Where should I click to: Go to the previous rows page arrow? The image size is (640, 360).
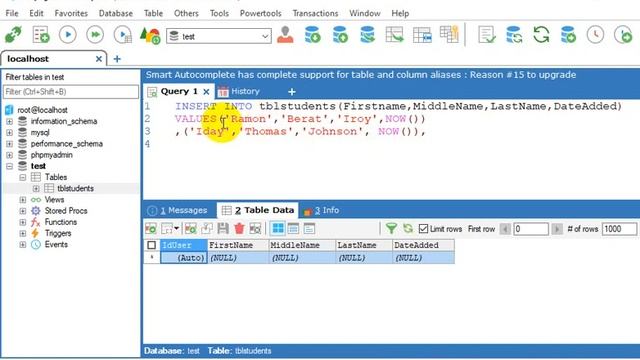point(505,229)
